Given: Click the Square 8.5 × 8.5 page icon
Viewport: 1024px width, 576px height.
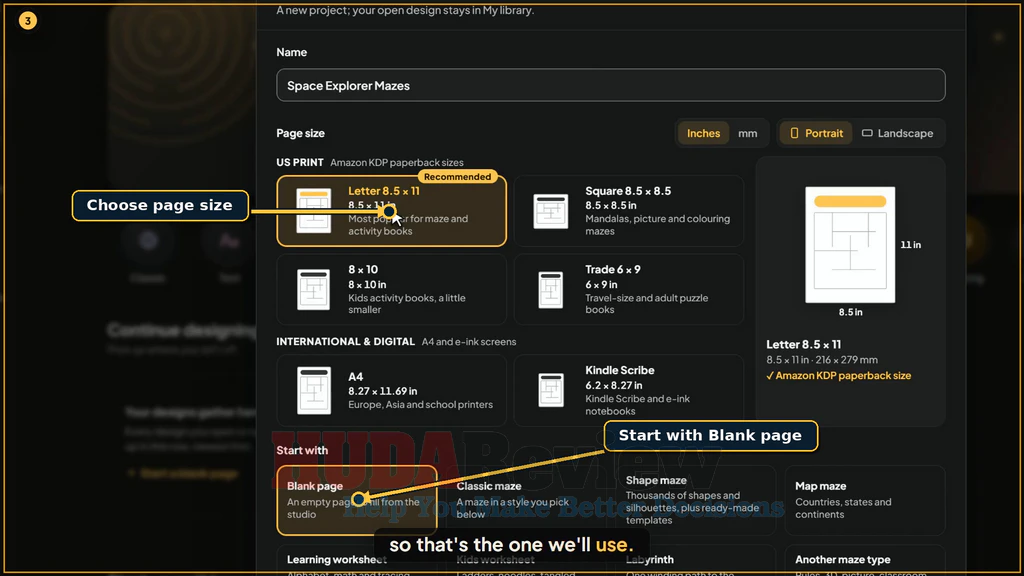Looking at the screenshot, I should coord(551,211).
